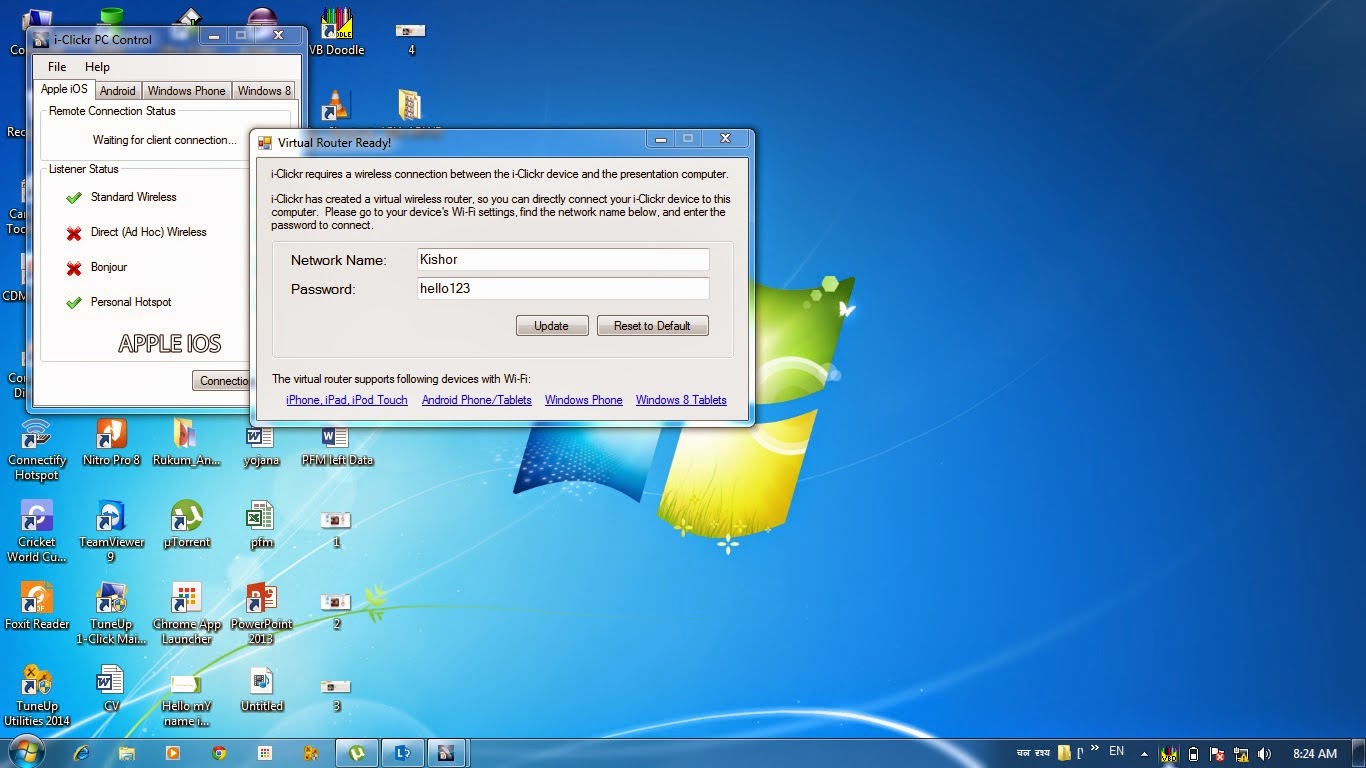Open Windows Explorer from the taskbar
The width and height of the screenshot is (1366, 768).
point(127,753)
